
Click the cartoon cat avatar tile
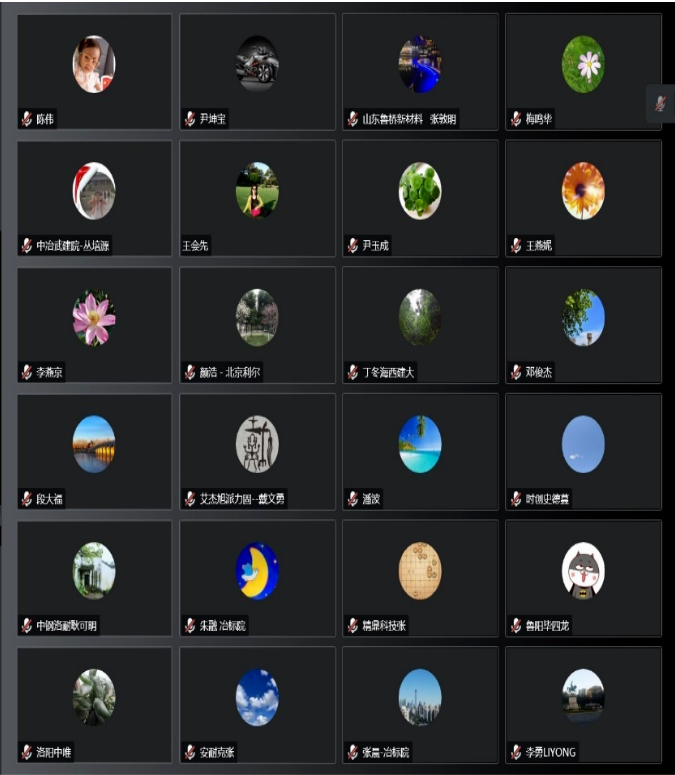point(583,571)
